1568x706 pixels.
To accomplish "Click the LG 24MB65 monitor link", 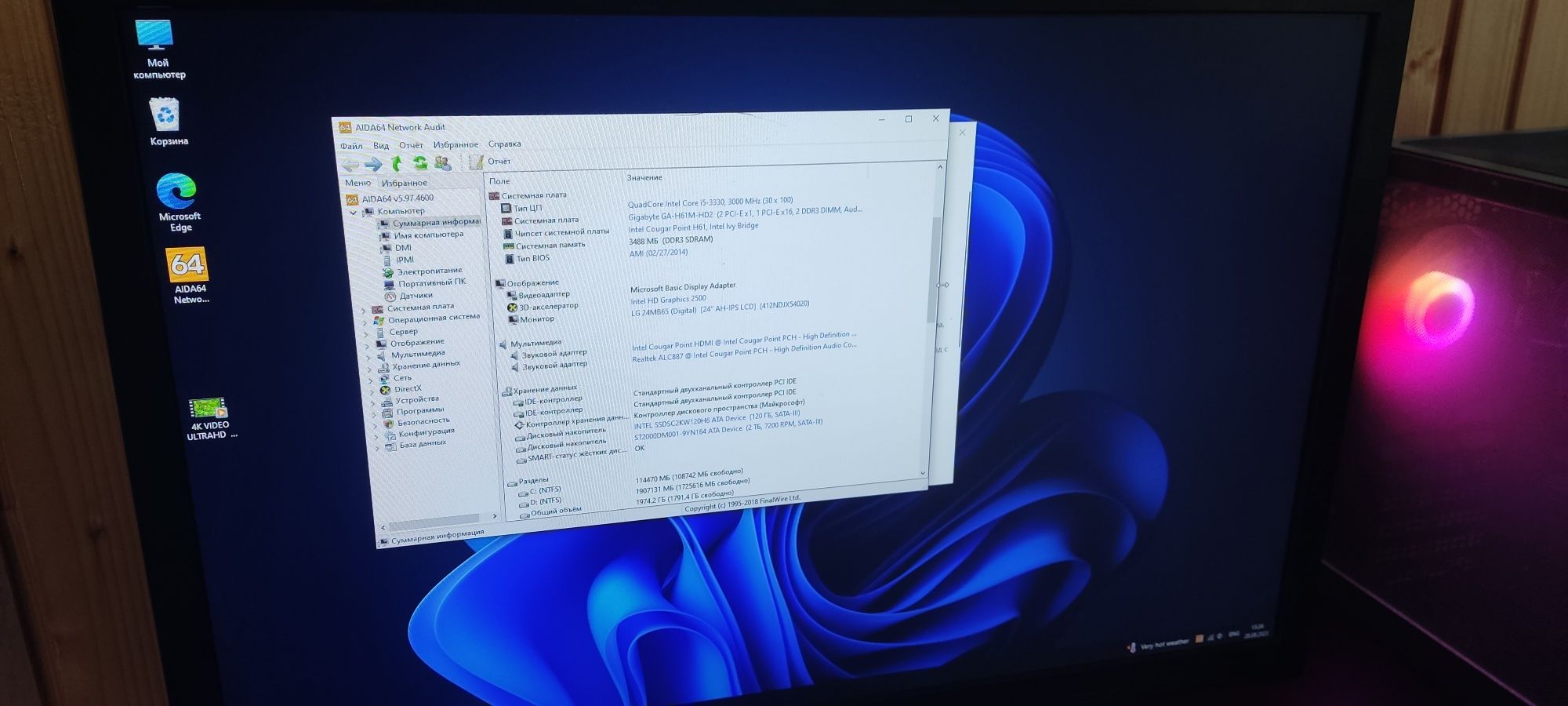I will click(x=720, y=308).
